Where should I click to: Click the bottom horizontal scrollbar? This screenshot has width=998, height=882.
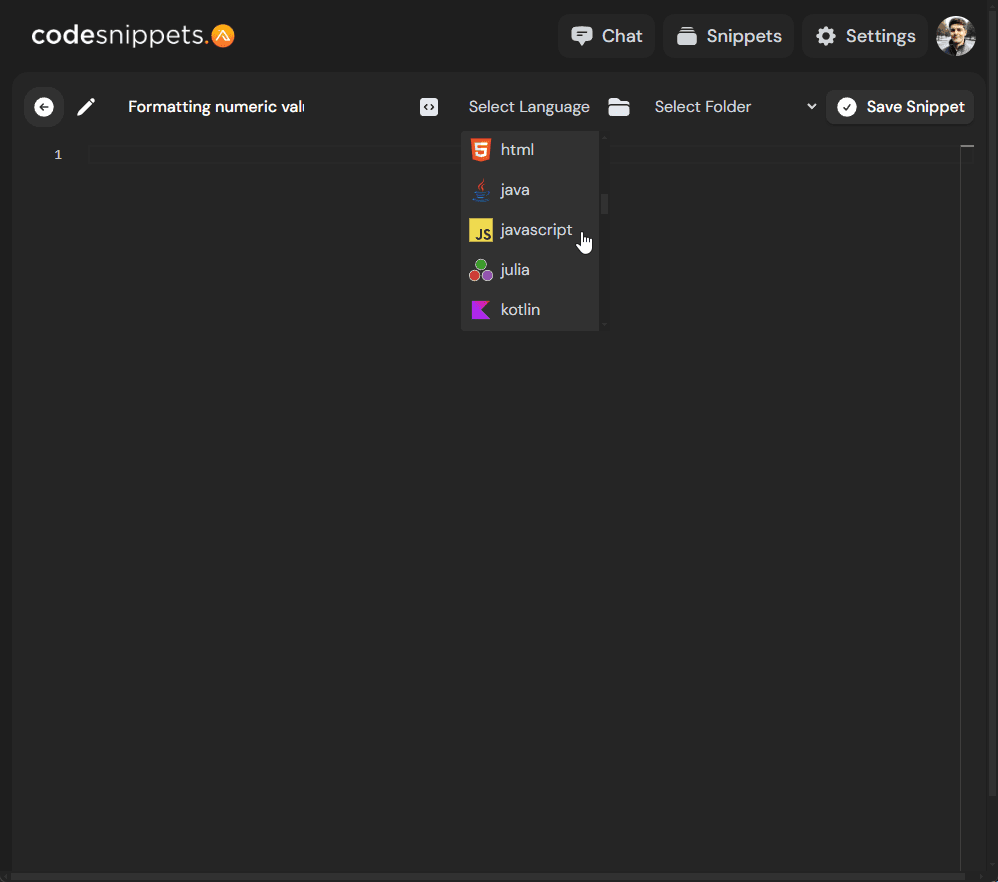coord(488,877)
